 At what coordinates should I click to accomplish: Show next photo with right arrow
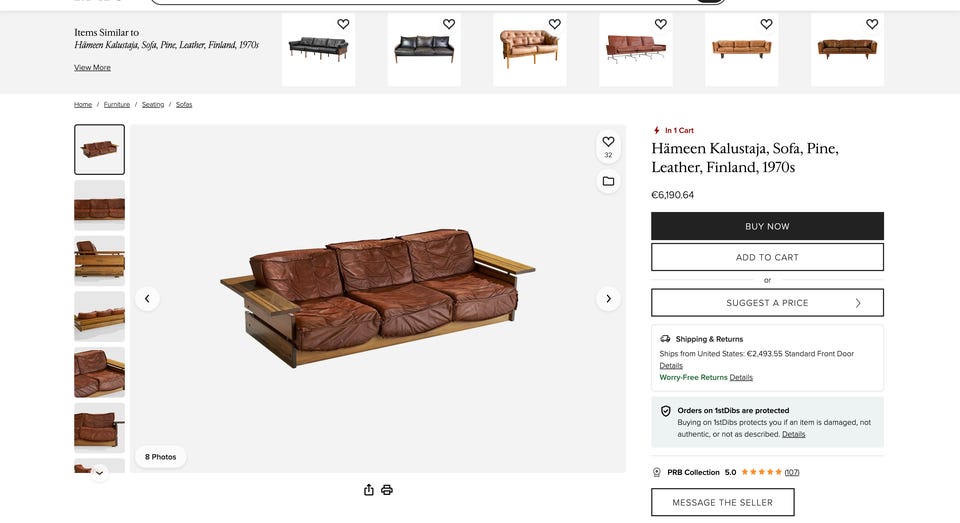pyautogui.click(x=608, y=299)
